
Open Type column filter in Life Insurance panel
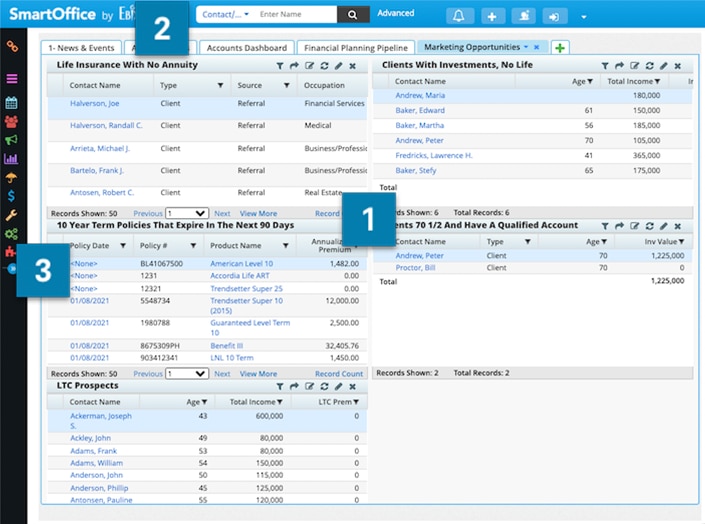[x=220, y=85]
